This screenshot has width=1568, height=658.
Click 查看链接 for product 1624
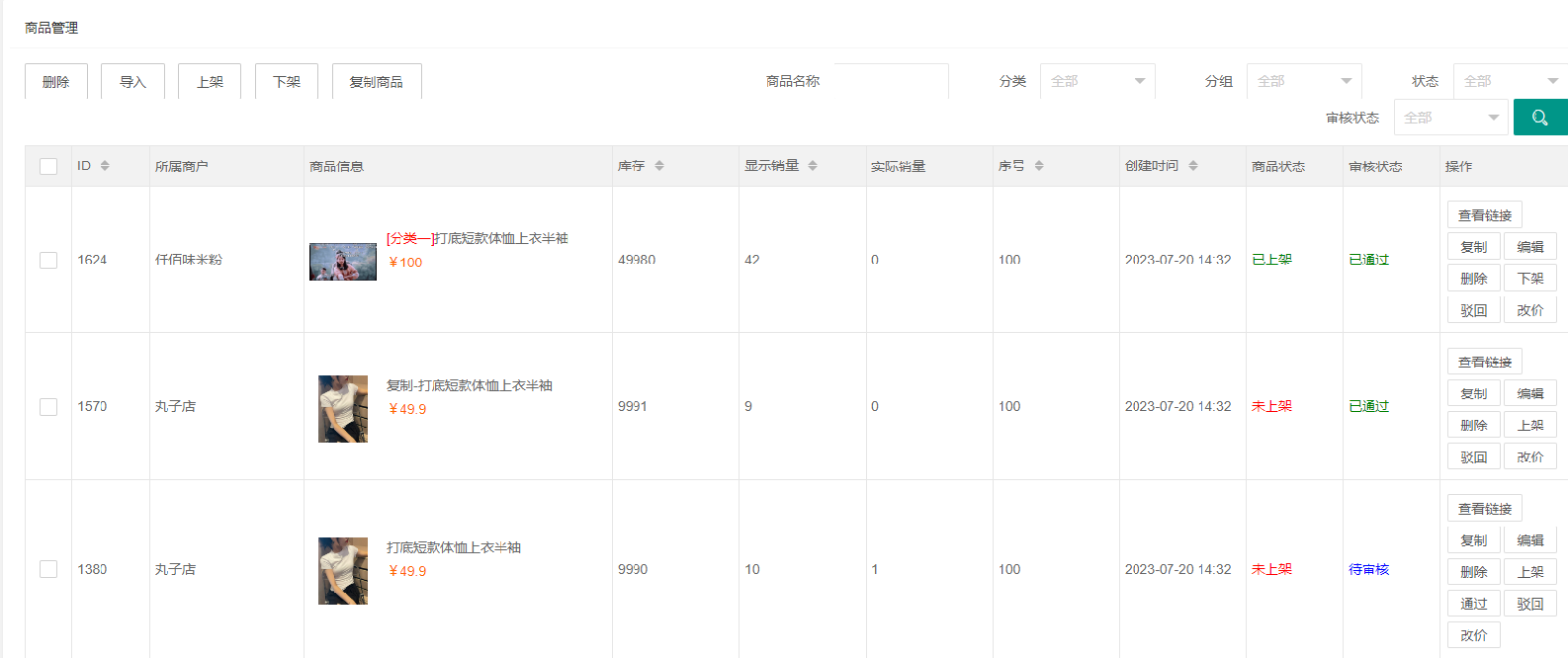(1484, 215)
